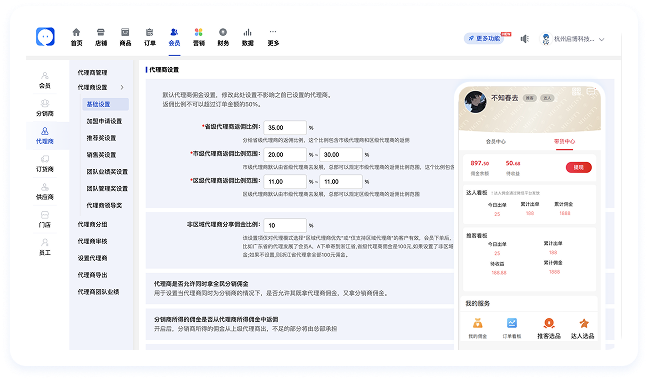The width and height of the screenshot is (648, 380).
Task: Click the 更多功能 button
Action: [484, 38]
